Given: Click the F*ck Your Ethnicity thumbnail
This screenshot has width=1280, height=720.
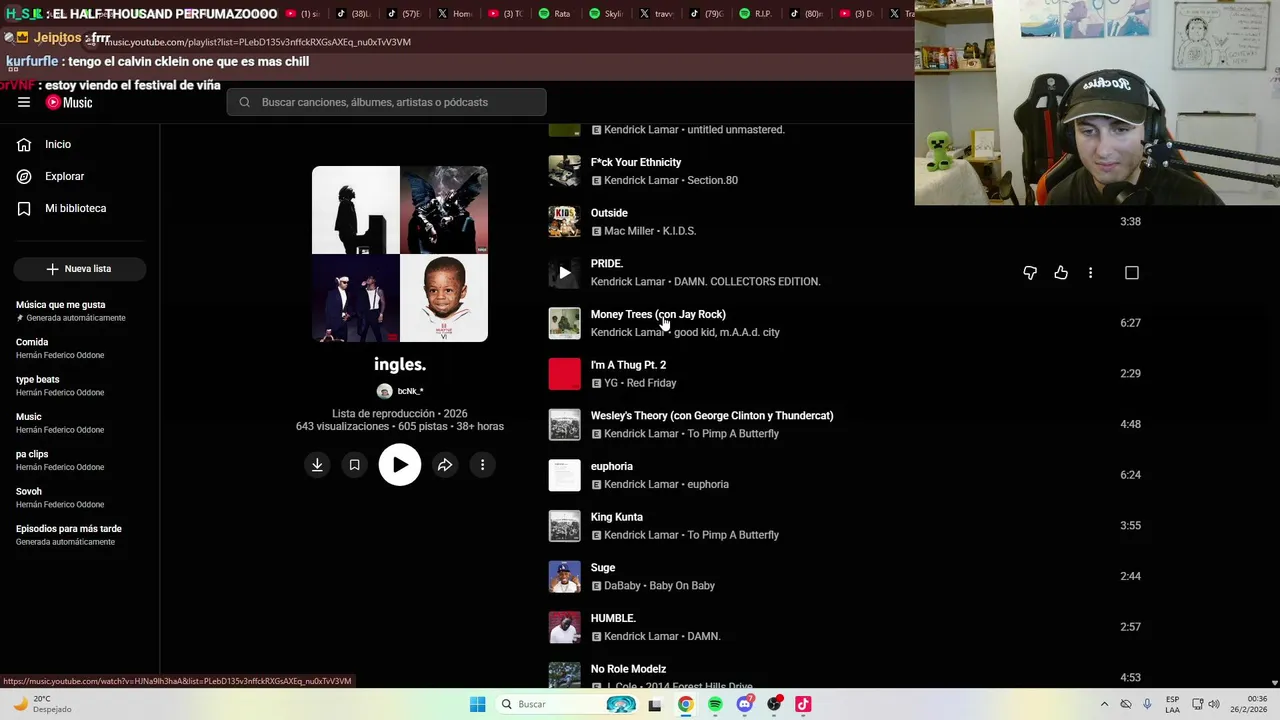Looking at the screenshot, I should (x=564, y=171).
